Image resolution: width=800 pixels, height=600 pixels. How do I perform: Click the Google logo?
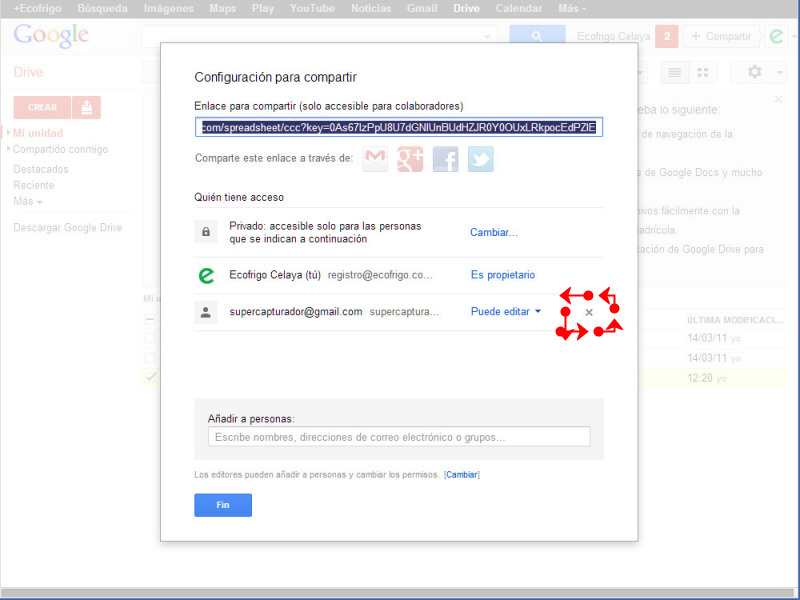[x=51, y=35]
